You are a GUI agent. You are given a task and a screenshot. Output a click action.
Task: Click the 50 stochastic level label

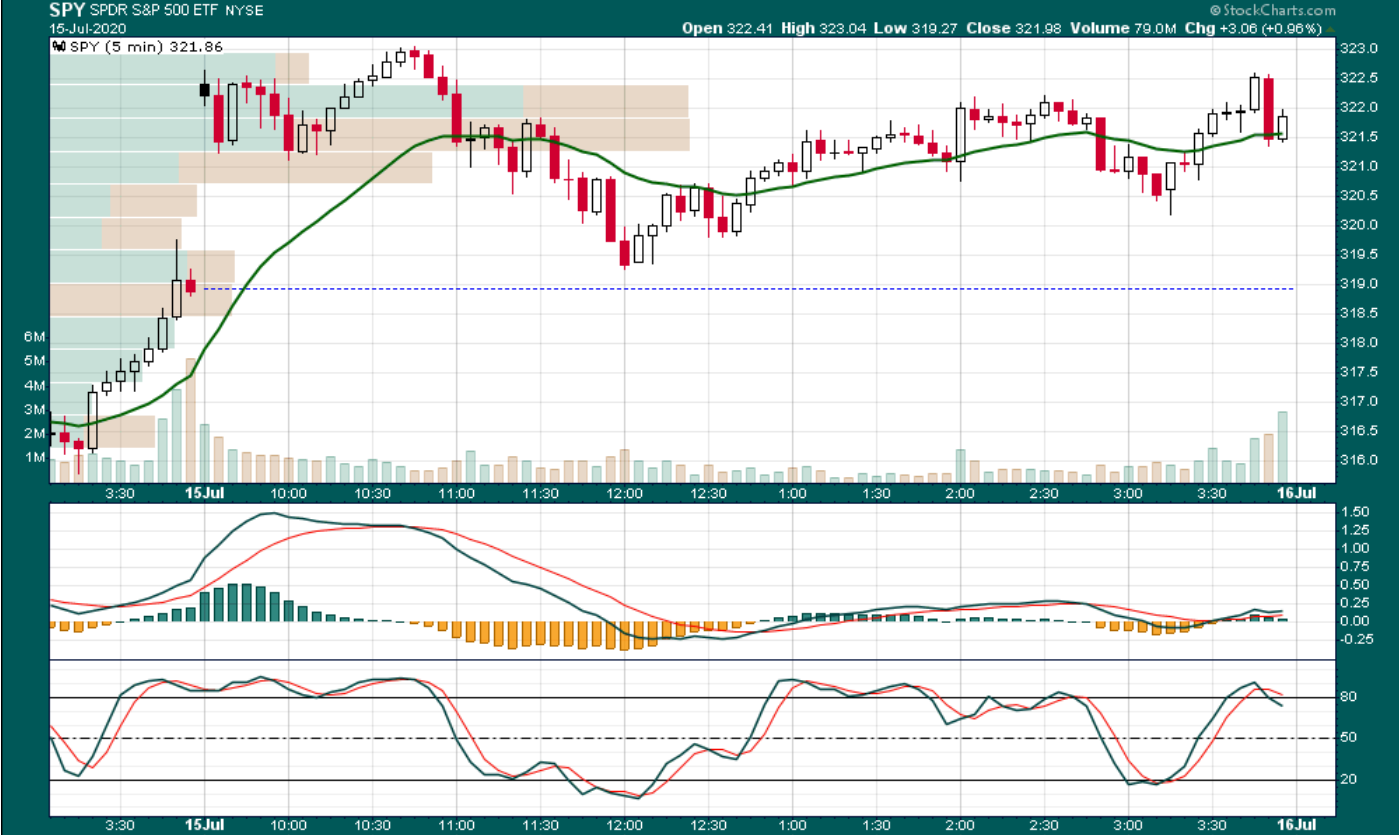tap(1350, 739)
